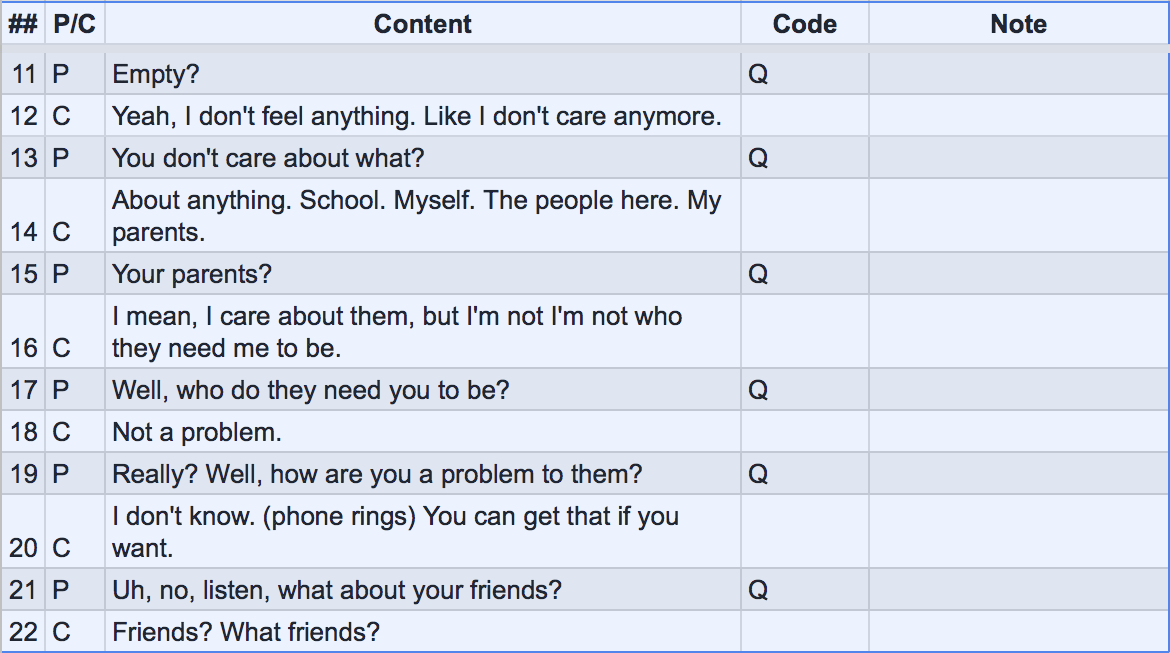
Task: Select the "Empty?" content cell
Action: (x=422, y=74)
